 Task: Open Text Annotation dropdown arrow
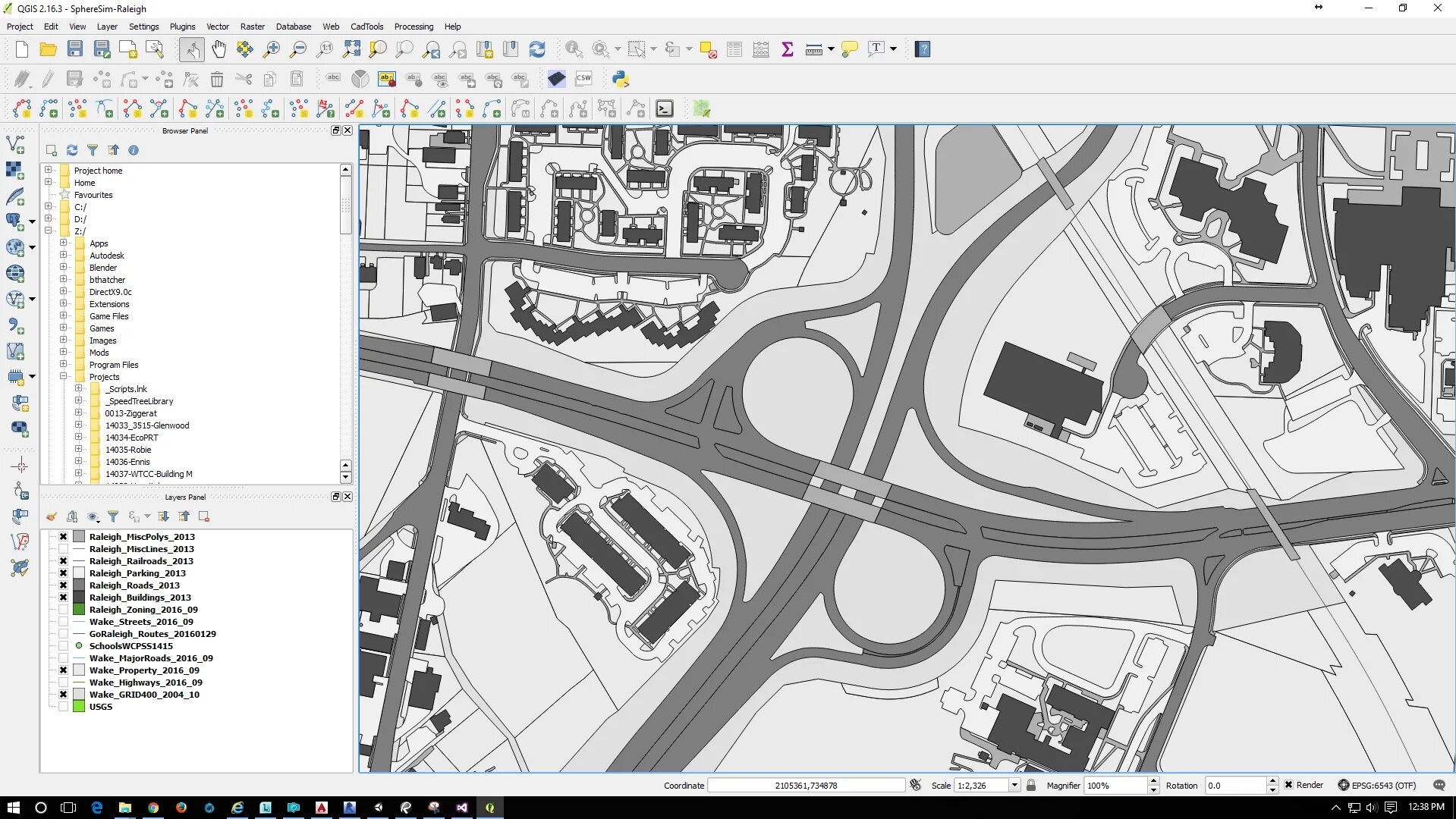pyautogui.click(x=893, y=49)
